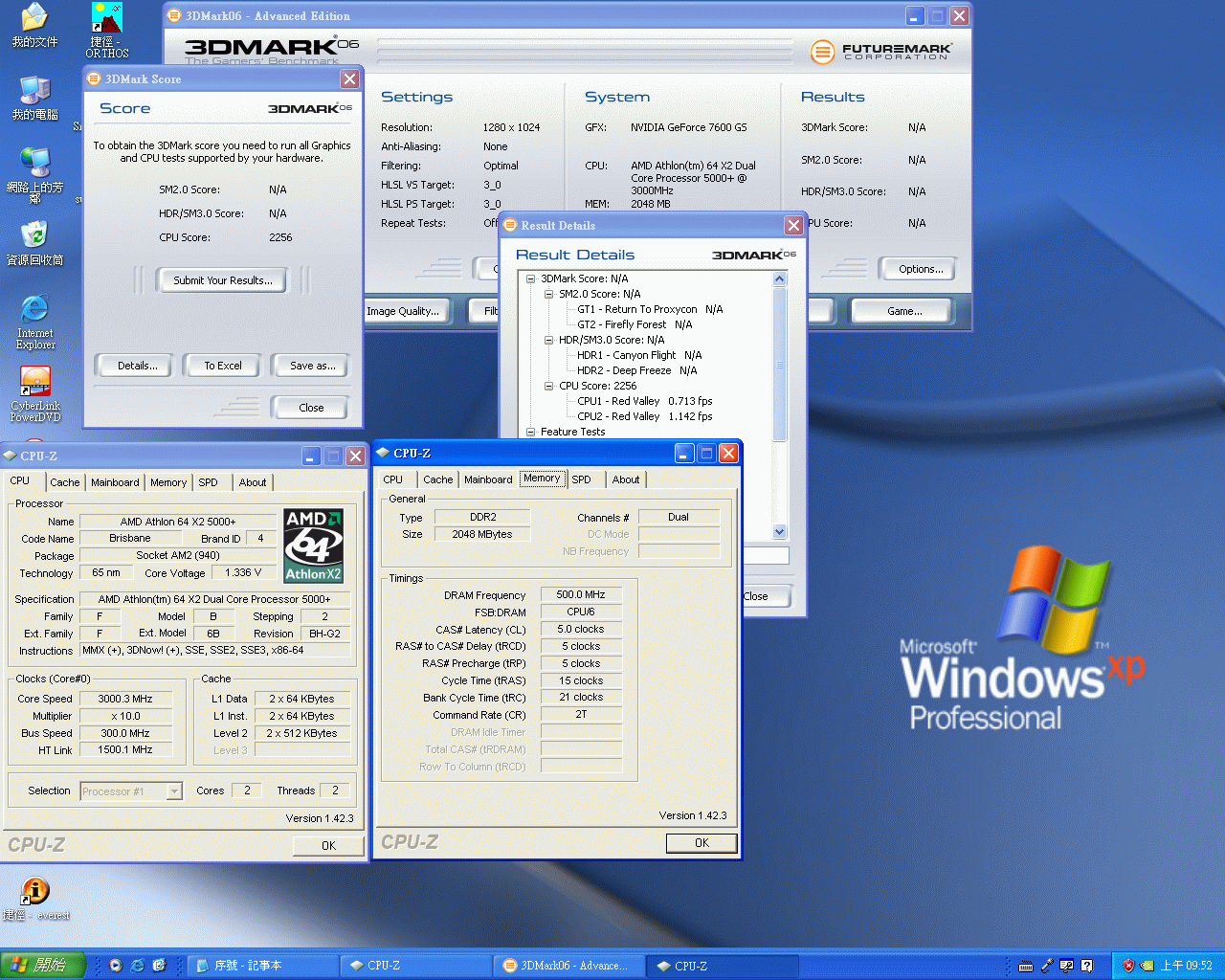This screenshot has height=980, width=1225.
Task: Click the system clock showing 上午 09:52
Action: pyautogui.click(x=1186, y=966)
